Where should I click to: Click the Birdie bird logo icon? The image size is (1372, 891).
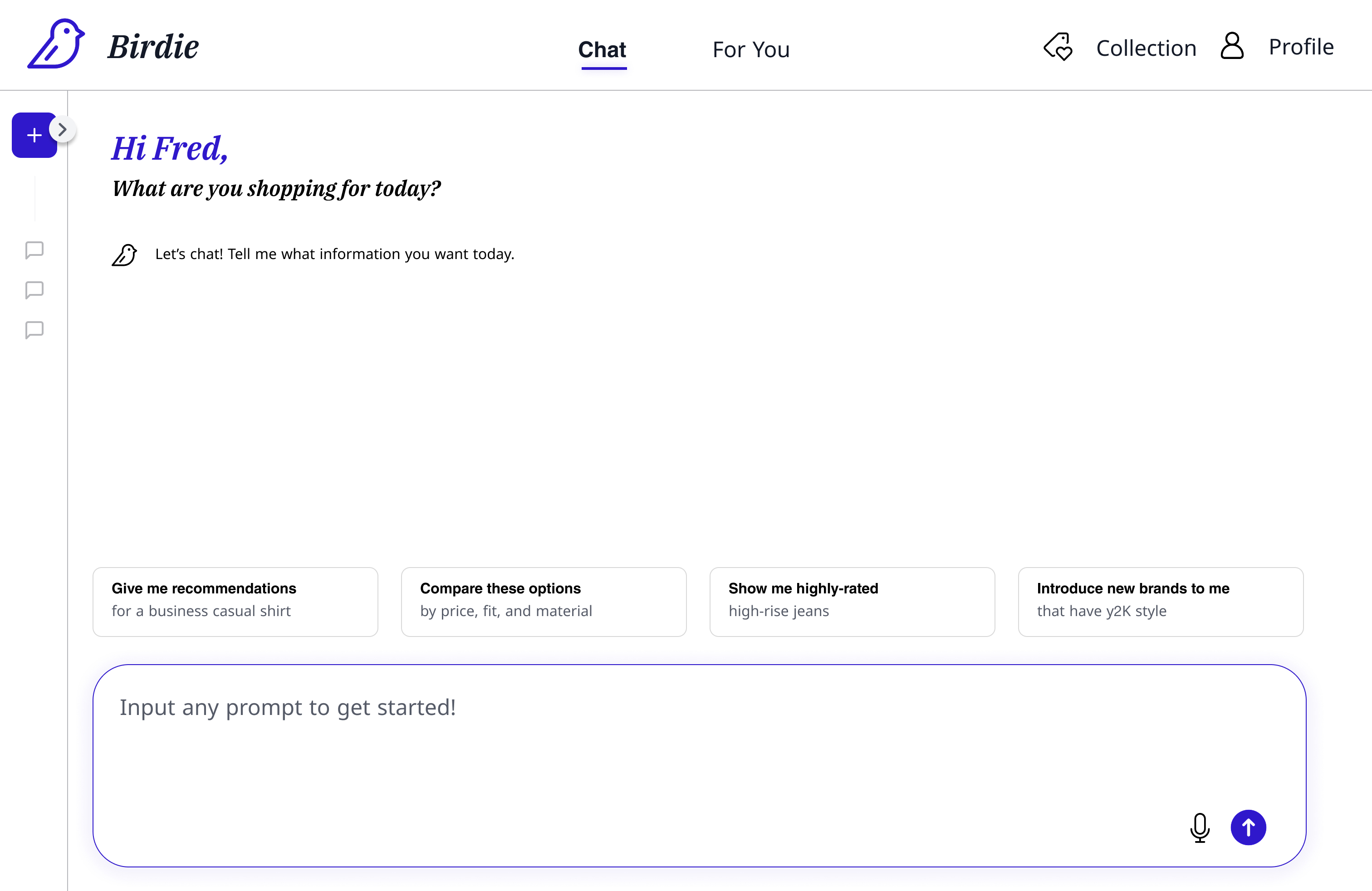click(56, 44)
